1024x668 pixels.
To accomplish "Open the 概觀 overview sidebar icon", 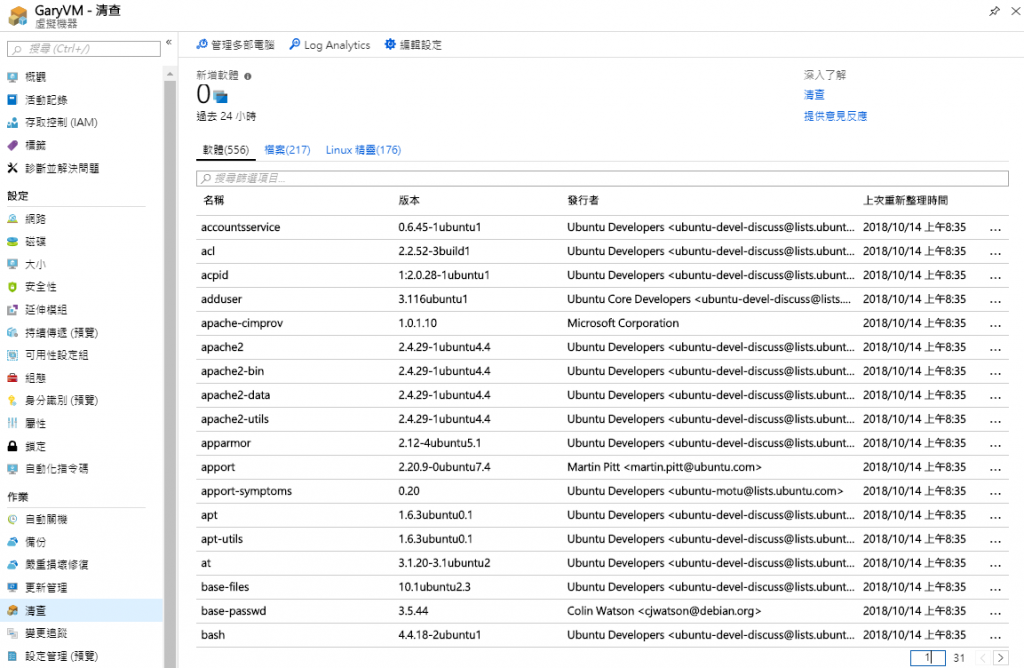I will coord(12,77).
